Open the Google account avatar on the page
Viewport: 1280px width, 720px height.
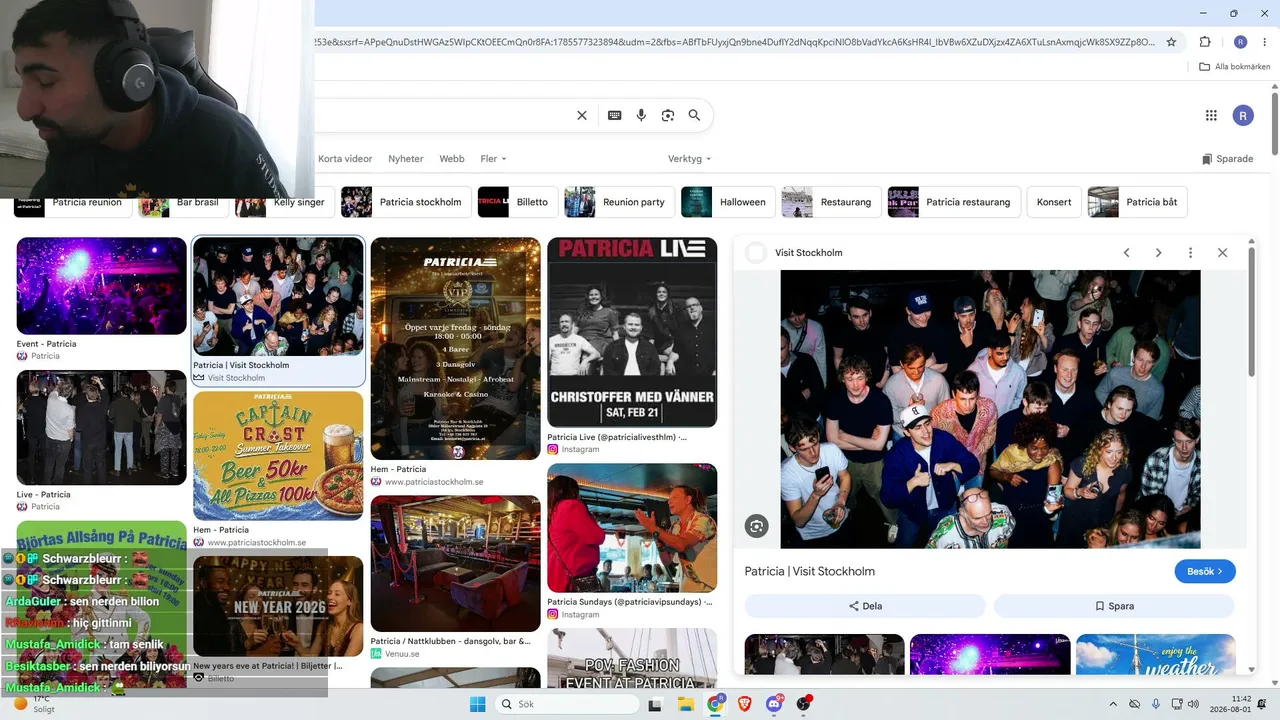[x=1243, y=115]
